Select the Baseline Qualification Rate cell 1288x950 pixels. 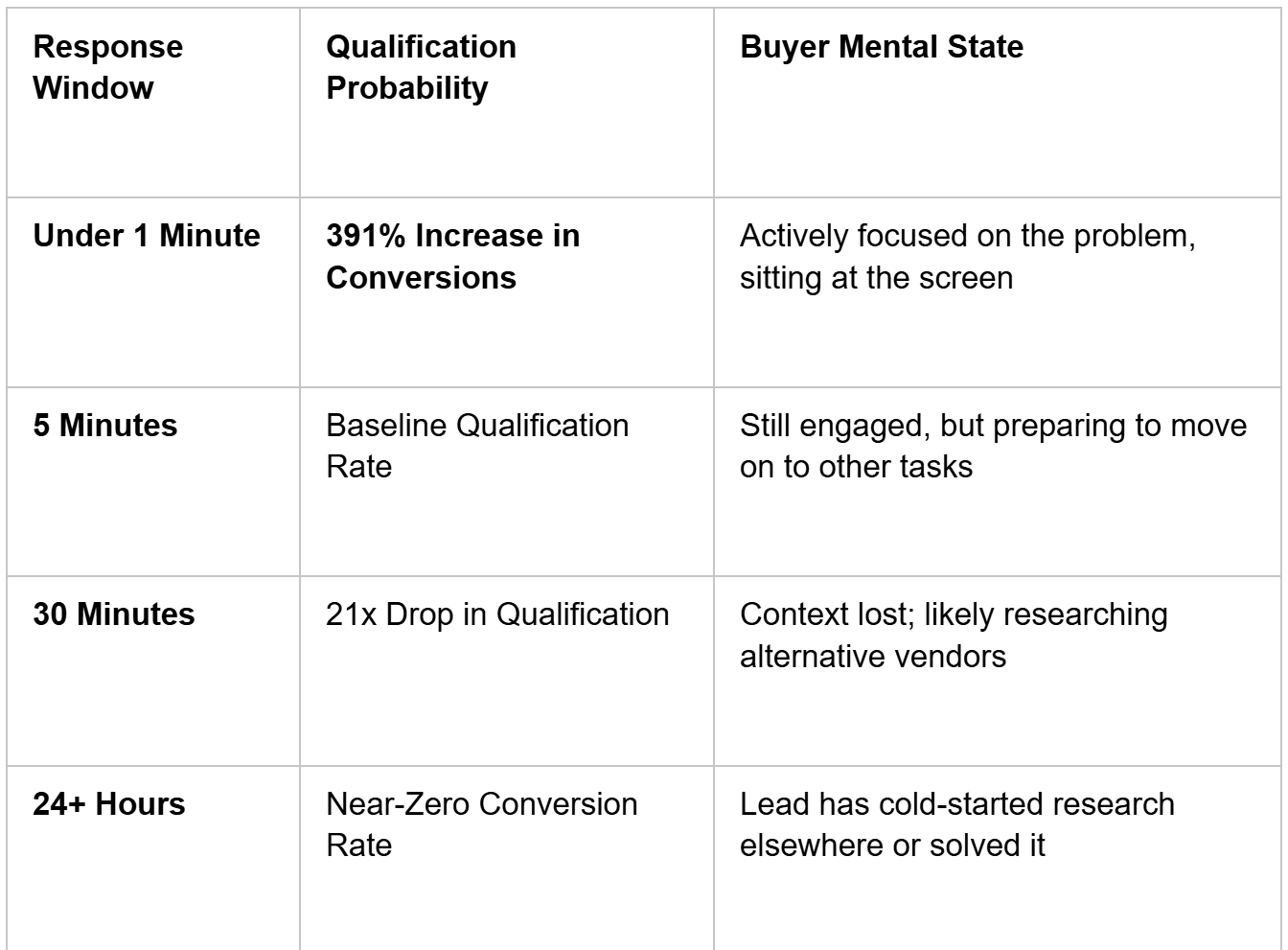tap(477, 446)
